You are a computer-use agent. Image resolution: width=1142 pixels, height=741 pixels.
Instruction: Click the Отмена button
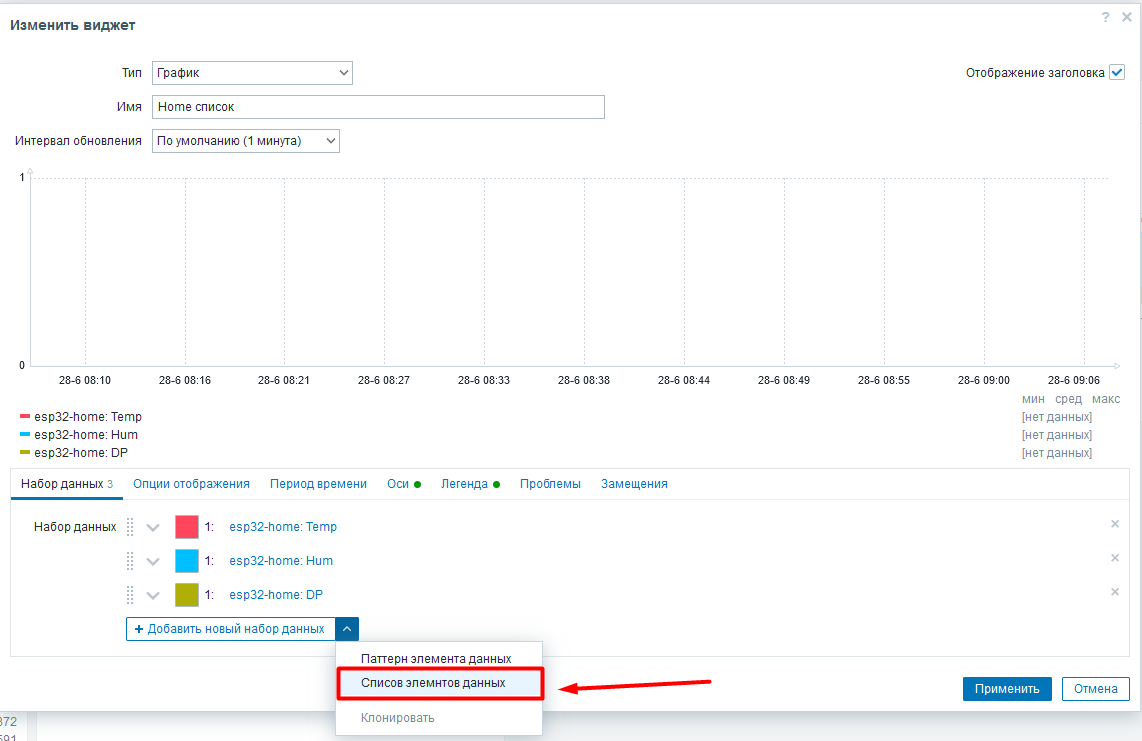tap(1095, 689)
